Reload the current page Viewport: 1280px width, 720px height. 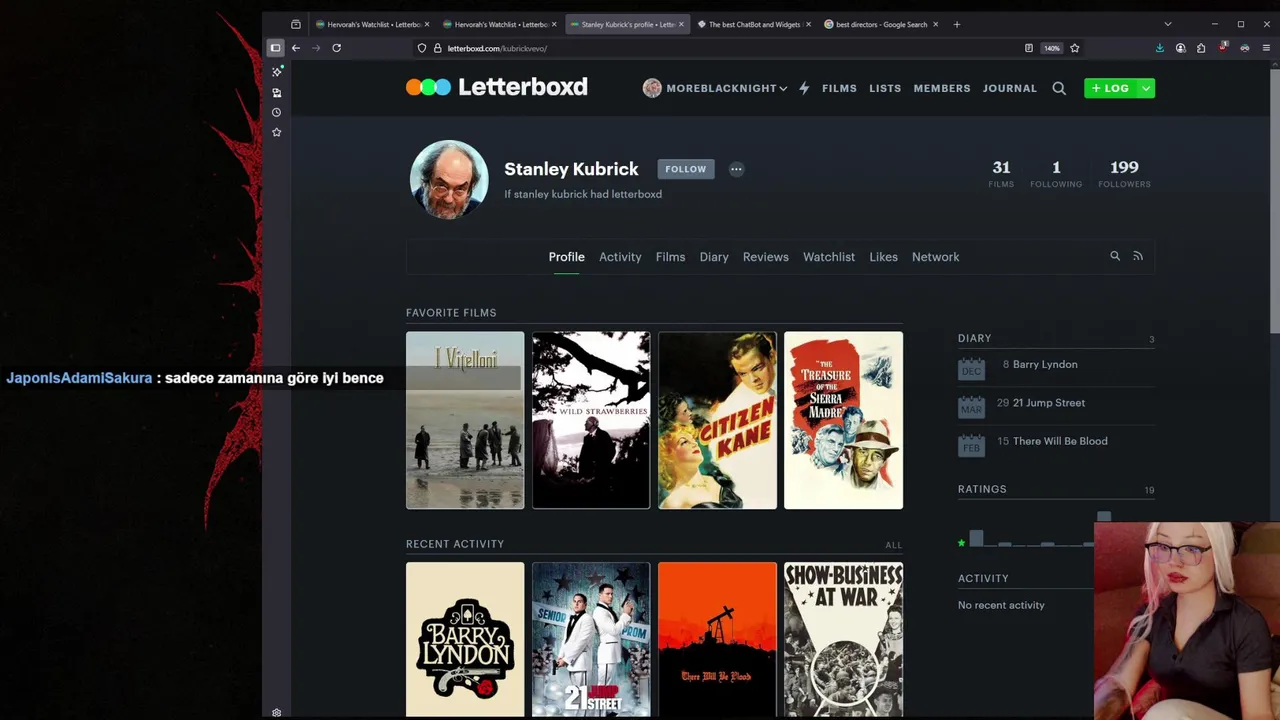336,48
